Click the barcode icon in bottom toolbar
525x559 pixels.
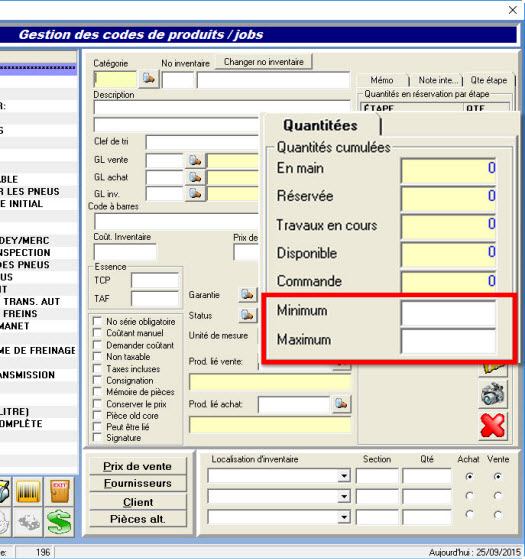point(28,492)
